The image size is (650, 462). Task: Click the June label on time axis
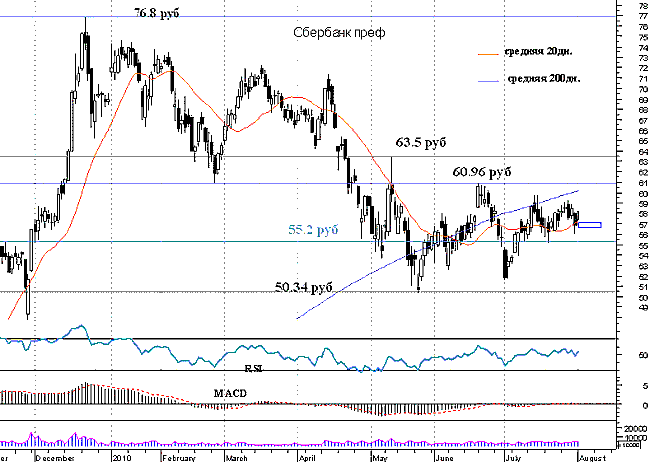point(444,458)
